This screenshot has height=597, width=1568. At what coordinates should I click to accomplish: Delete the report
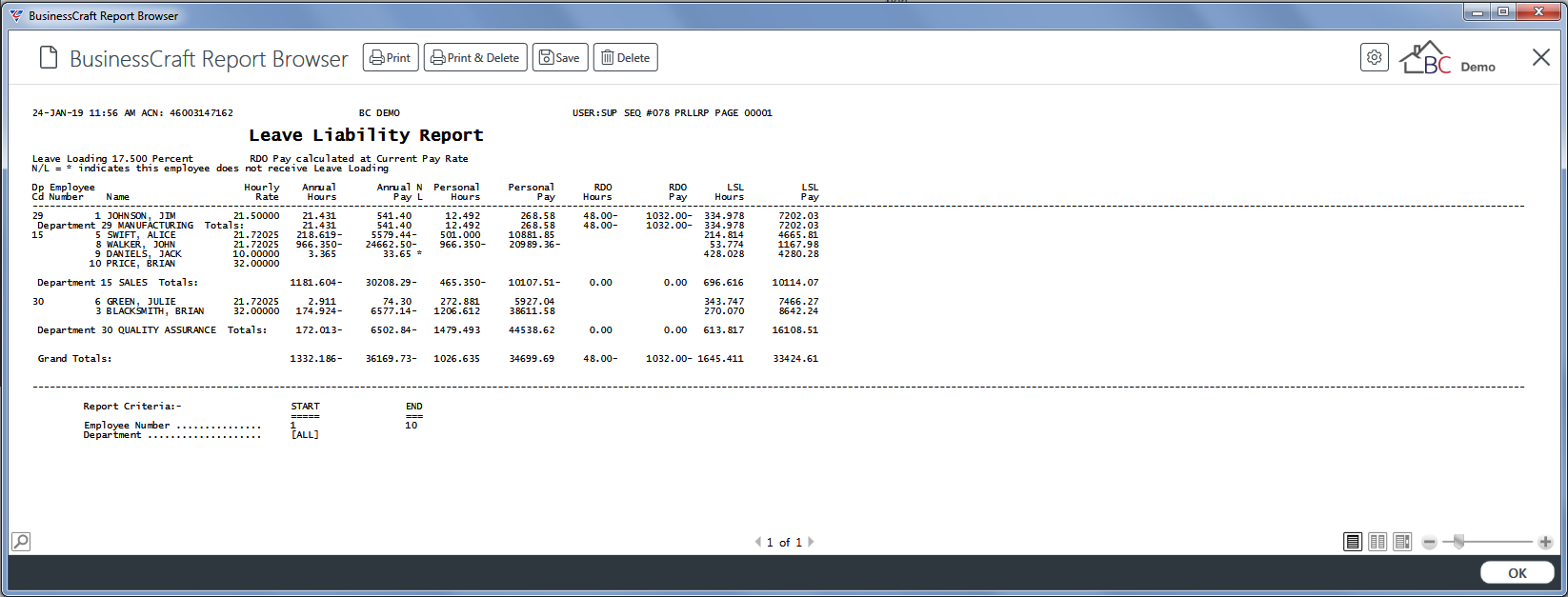pyautogui.click(x=626, y=57)
